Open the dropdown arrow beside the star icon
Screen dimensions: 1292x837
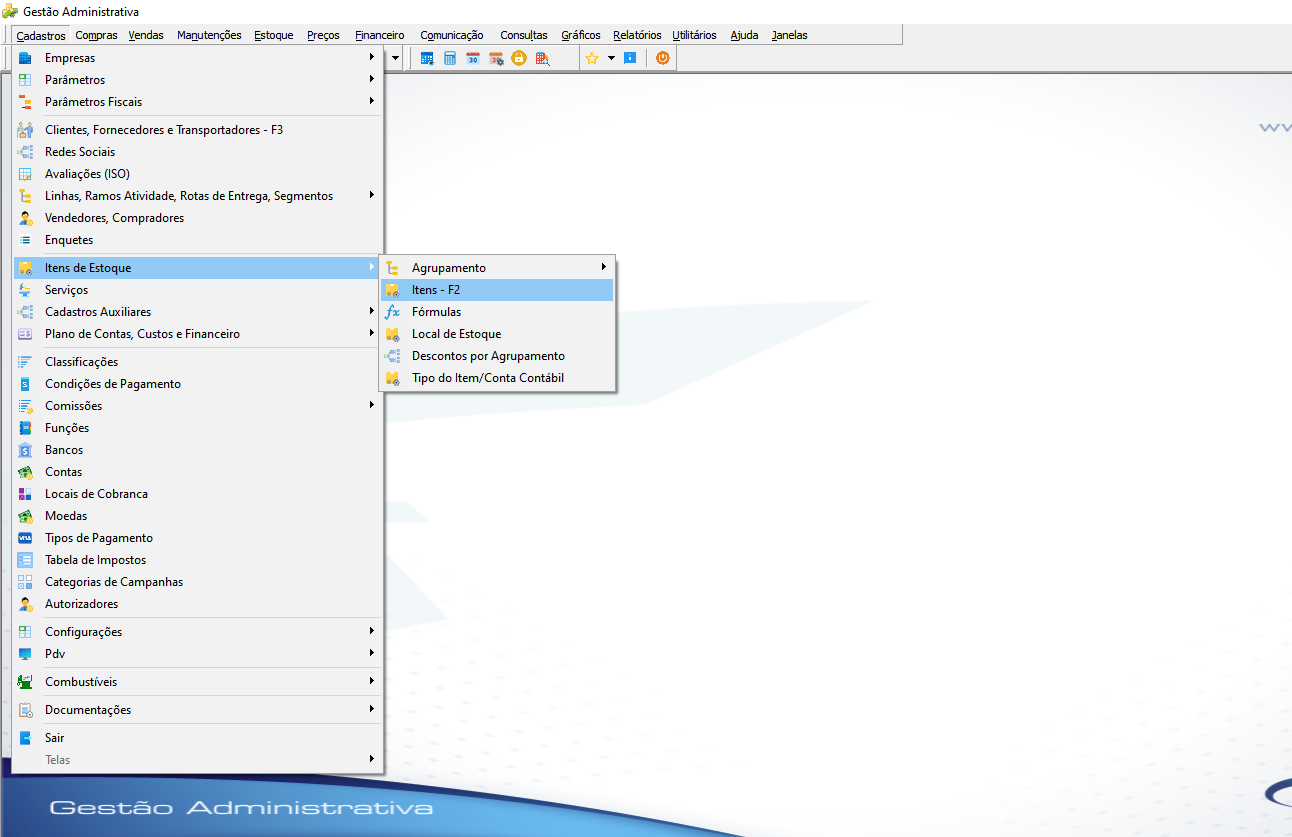[611, 58]
